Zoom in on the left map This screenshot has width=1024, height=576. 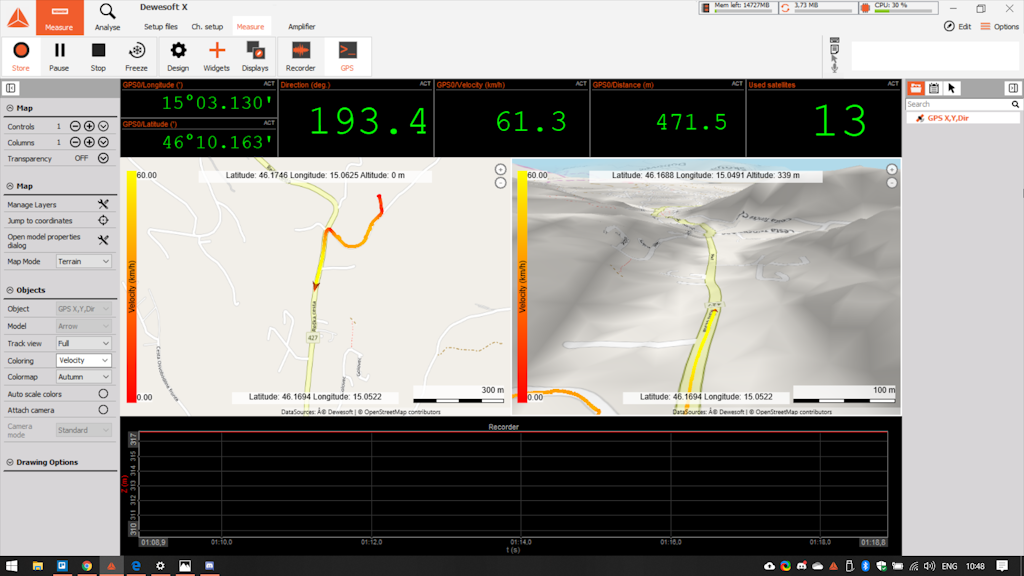pyautogui.click(x=500, y=170)
